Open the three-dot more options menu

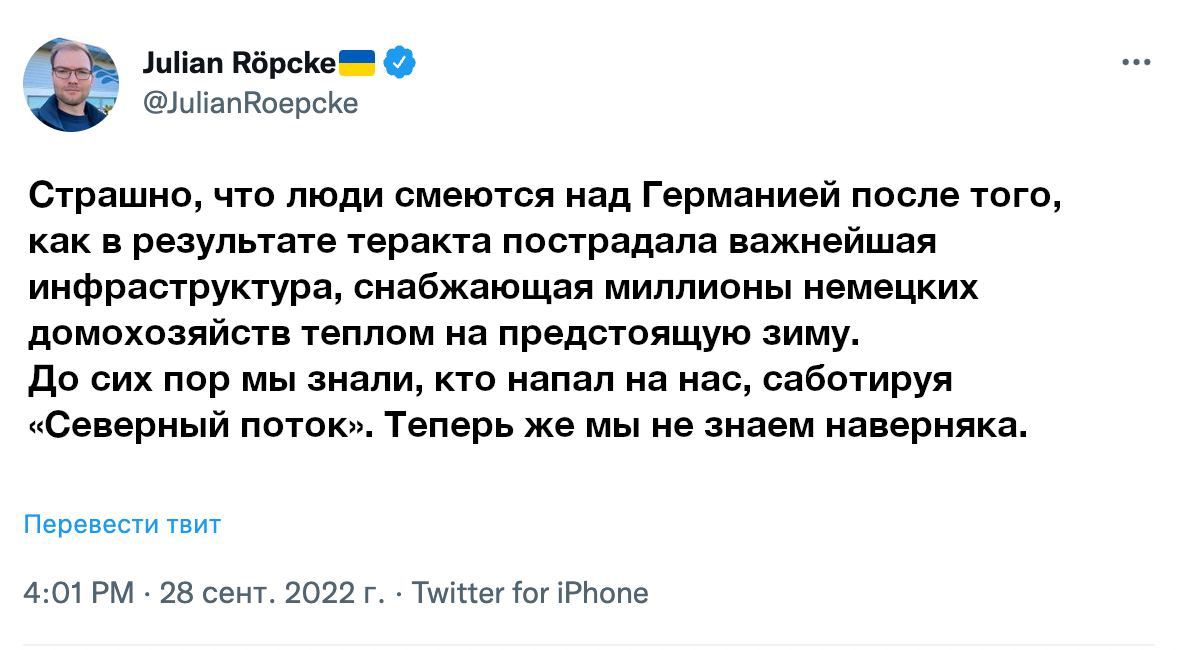click(x=1136, y=62)
